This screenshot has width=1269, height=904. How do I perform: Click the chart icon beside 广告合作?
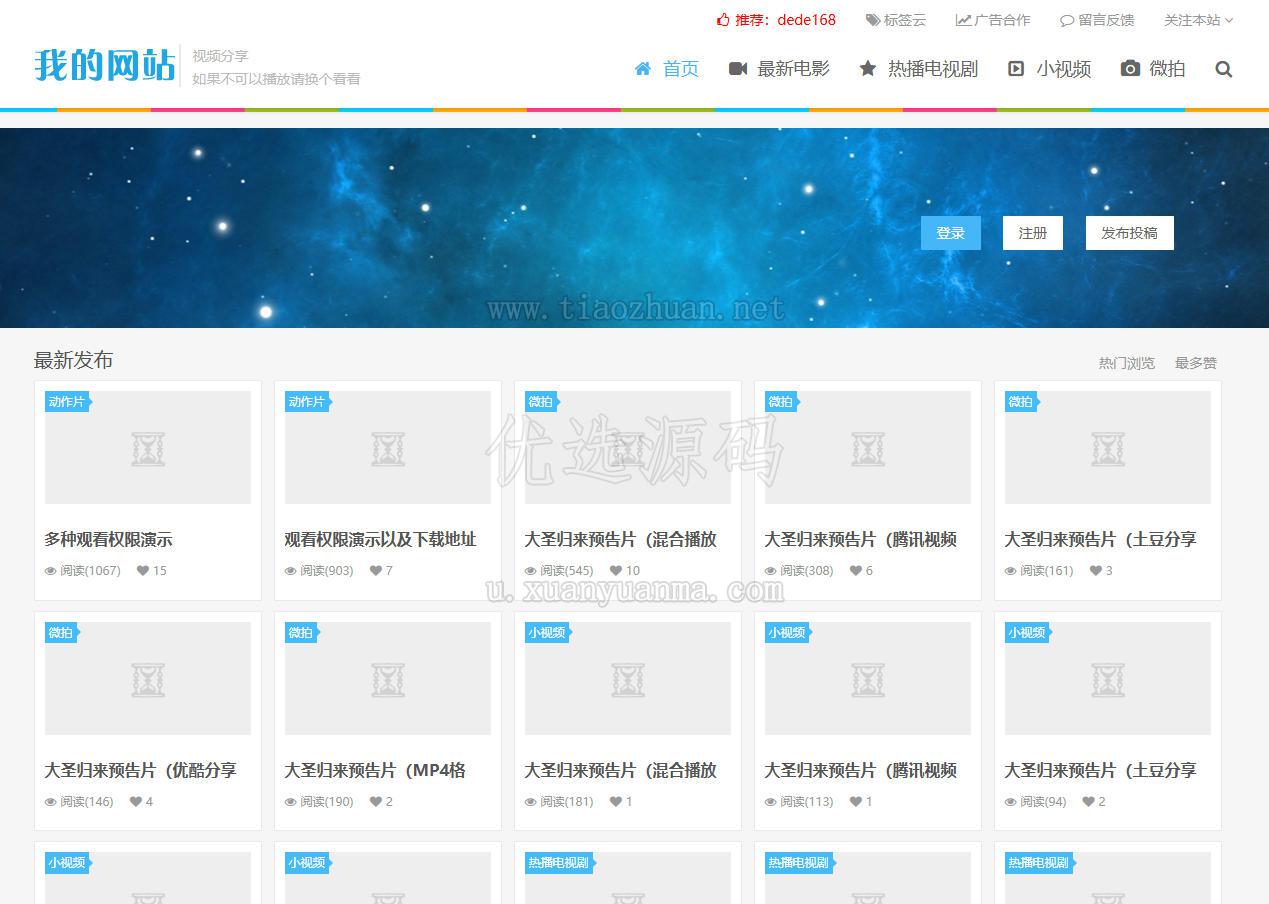963,20
